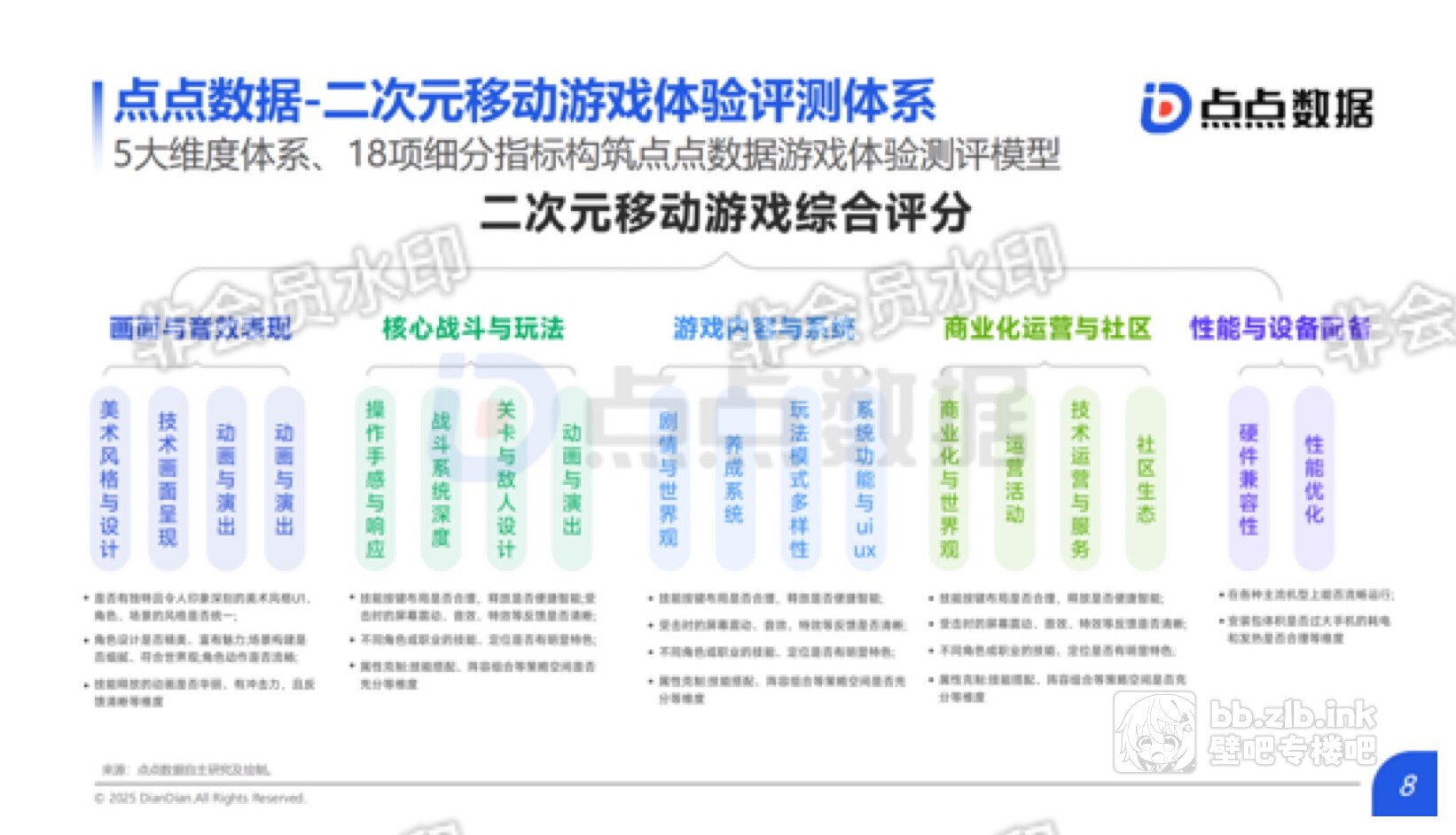This screenshot has height=835, width=1456.
Task: Click the copyright line © 2025 DianDian
Action: pos(200,799)
